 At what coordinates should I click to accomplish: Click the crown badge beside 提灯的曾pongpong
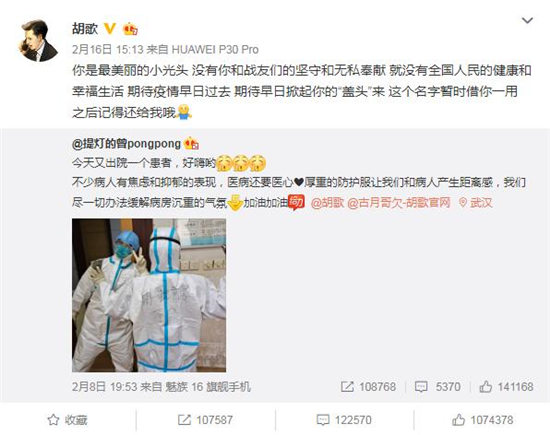pos(191,143)
